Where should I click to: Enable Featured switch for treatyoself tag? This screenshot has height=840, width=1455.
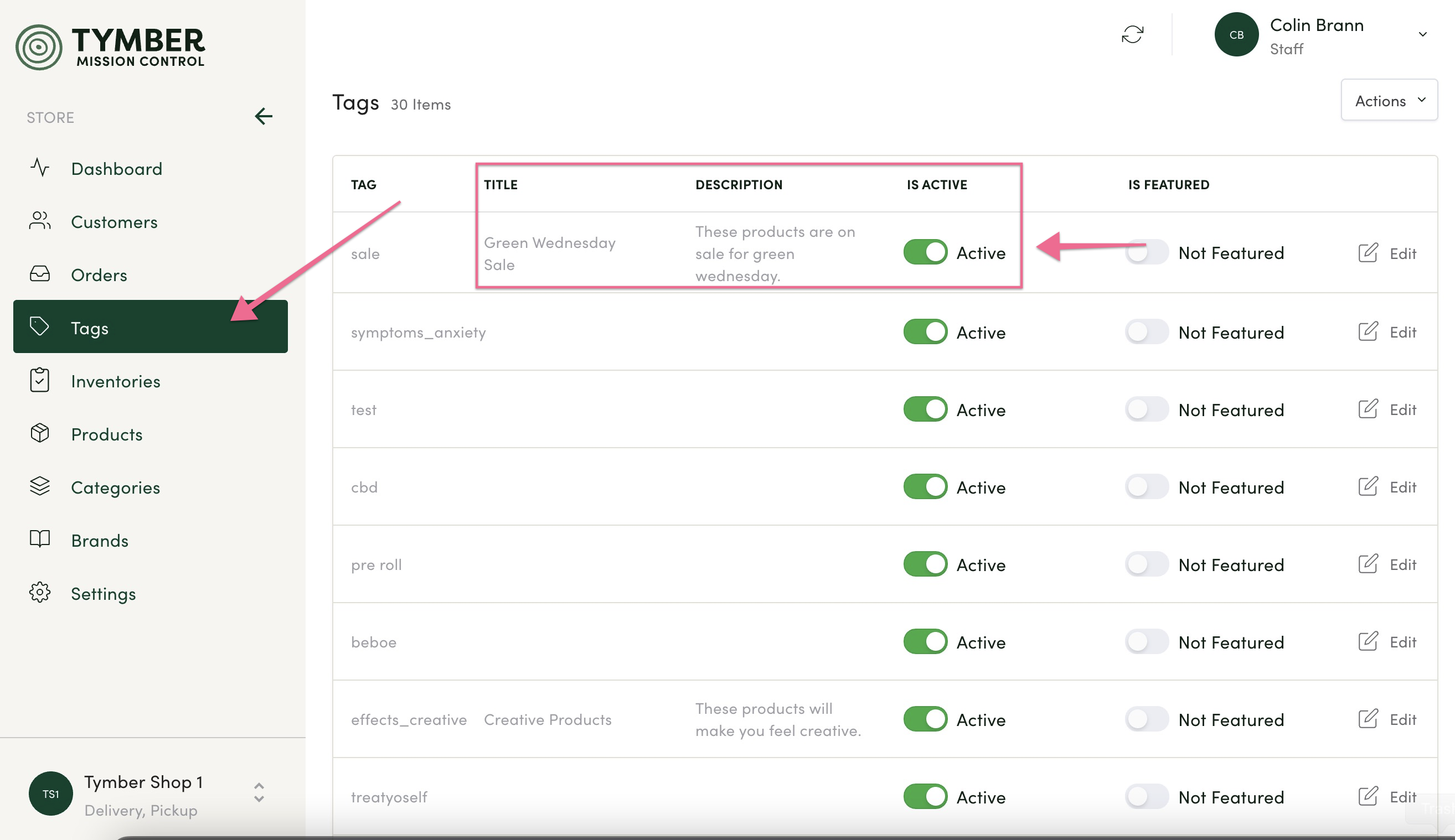tap(1147, 796)
